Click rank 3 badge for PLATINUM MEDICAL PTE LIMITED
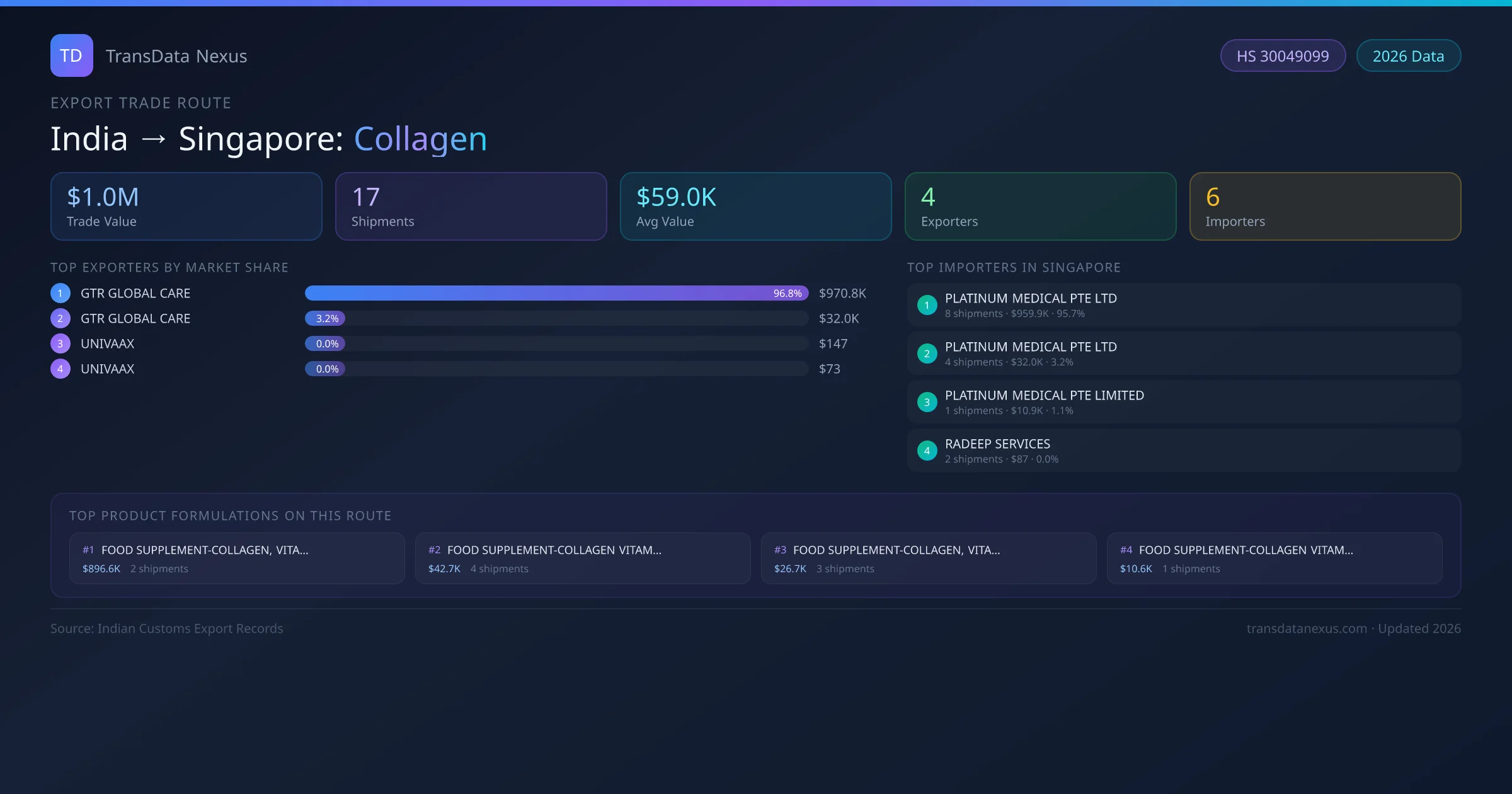1512x794 pixels. [927, 402]
